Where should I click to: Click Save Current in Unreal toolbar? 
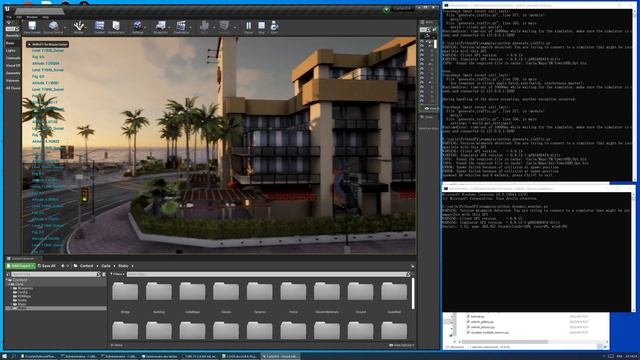pos(31,27)
